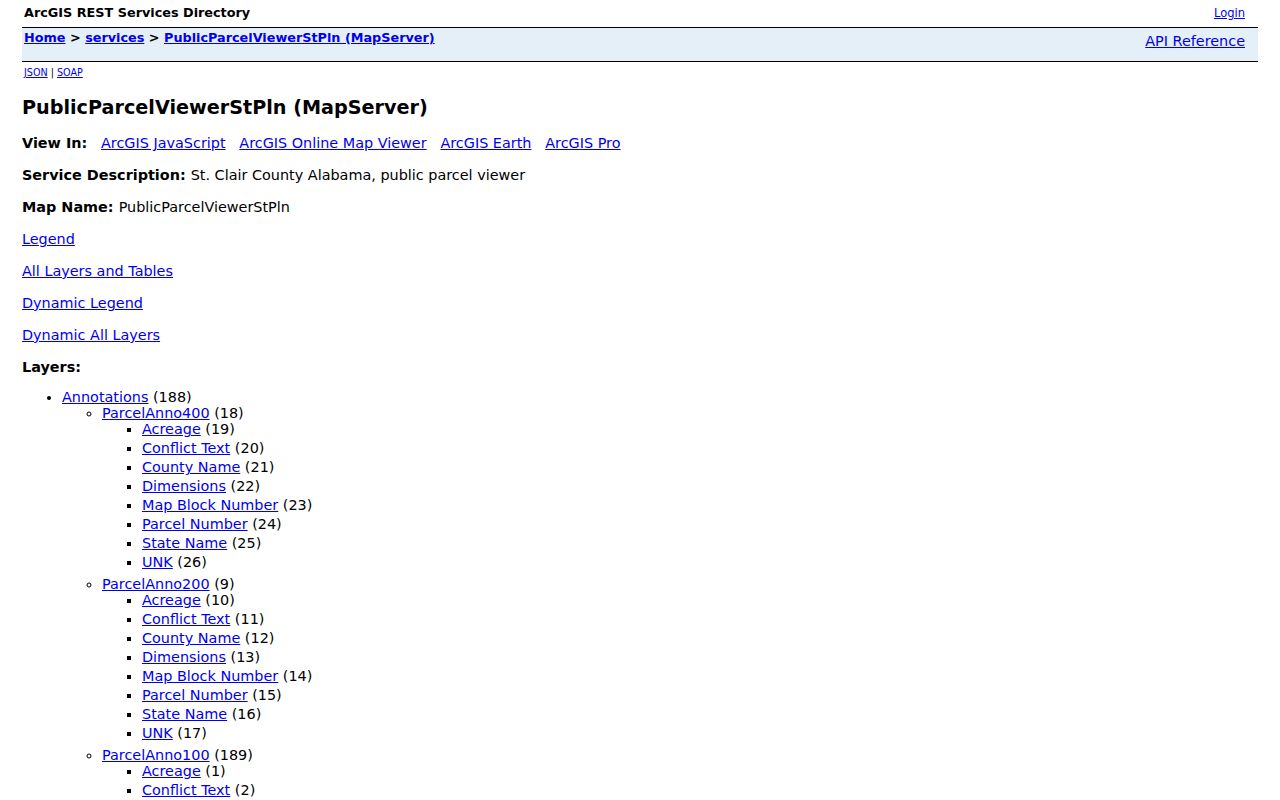Click PublicParcelViewerStPln (MapServer) breadcrumb link
The image size is (1280, 800).
tap(299, 38)
